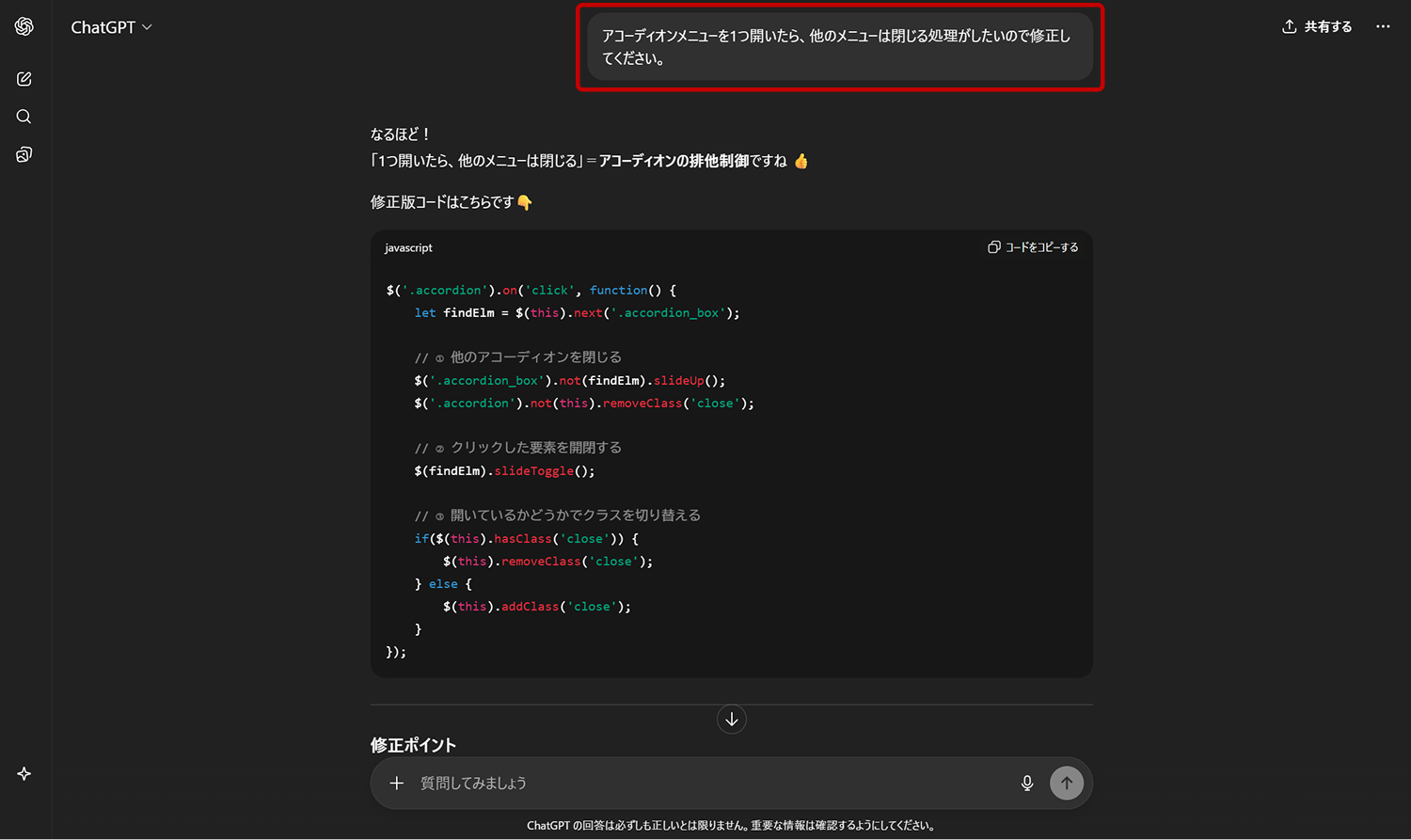Expand the ChatGPT model selector dropdown
This screenshot has width=1411, height=840.
111,27
